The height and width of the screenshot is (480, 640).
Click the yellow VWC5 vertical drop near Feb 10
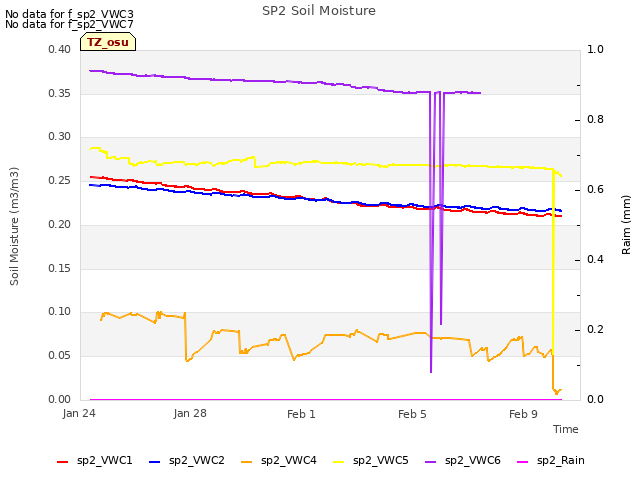coord(553,261)
